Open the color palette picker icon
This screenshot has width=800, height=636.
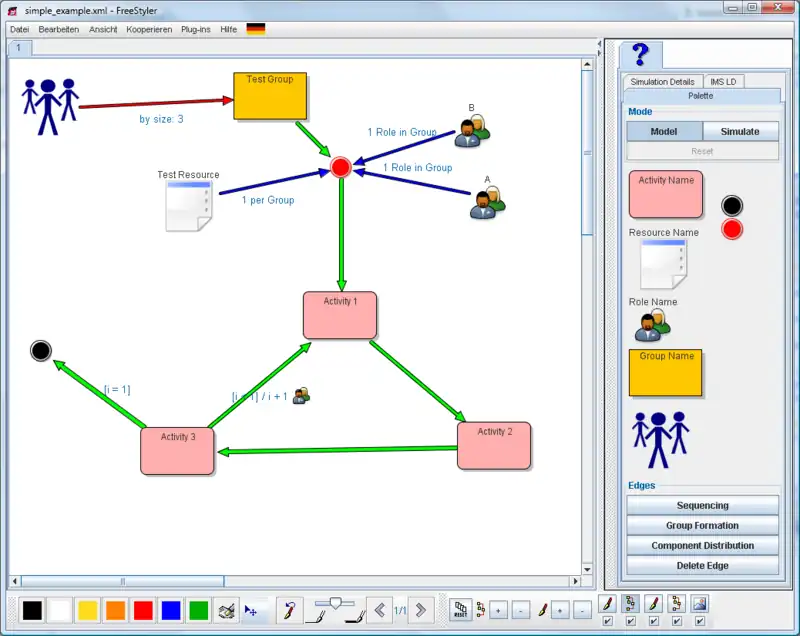(227, 609)
